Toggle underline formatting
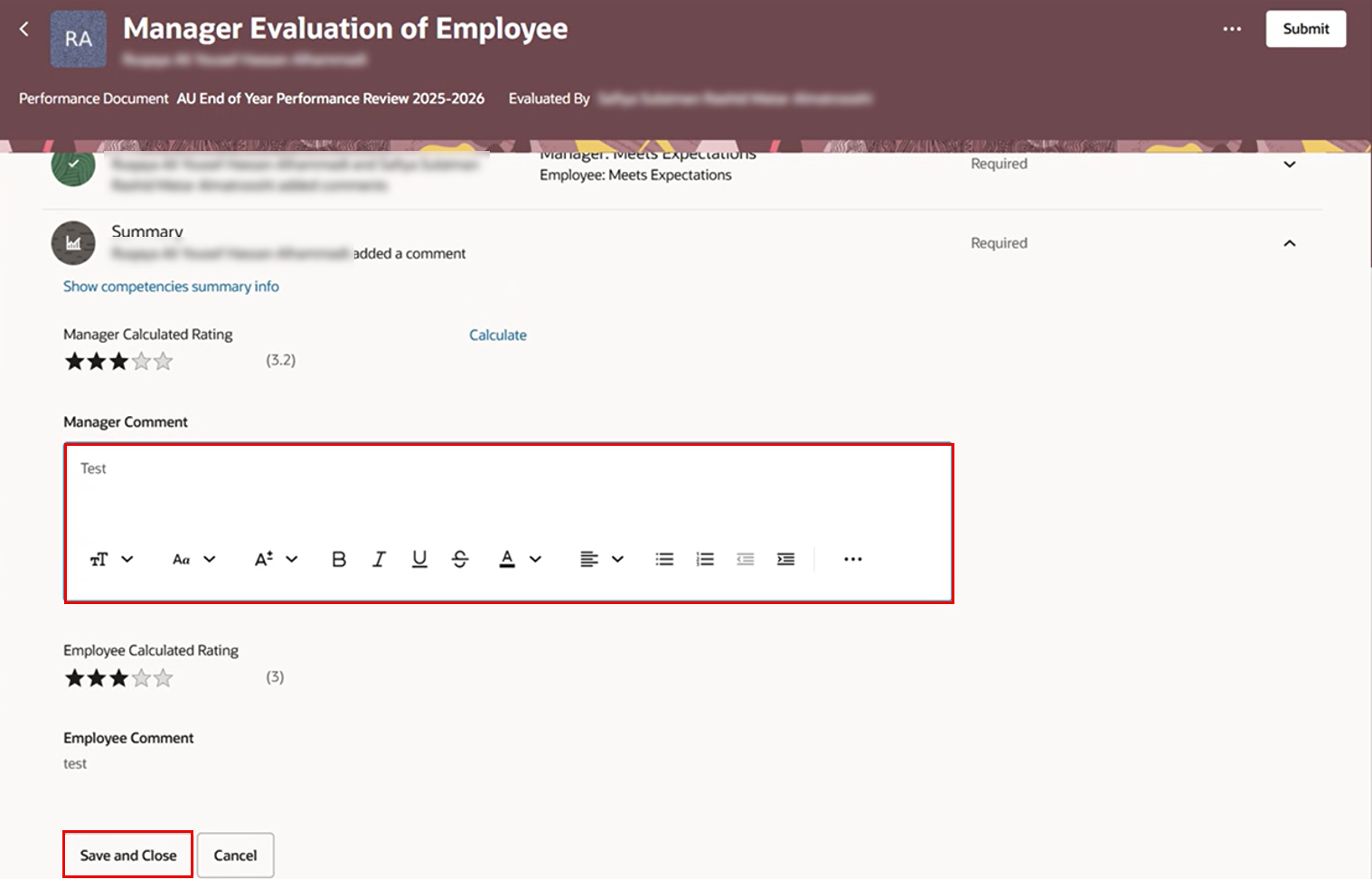This screenshot has height=879, width=1372. click(x=419, y=560)
